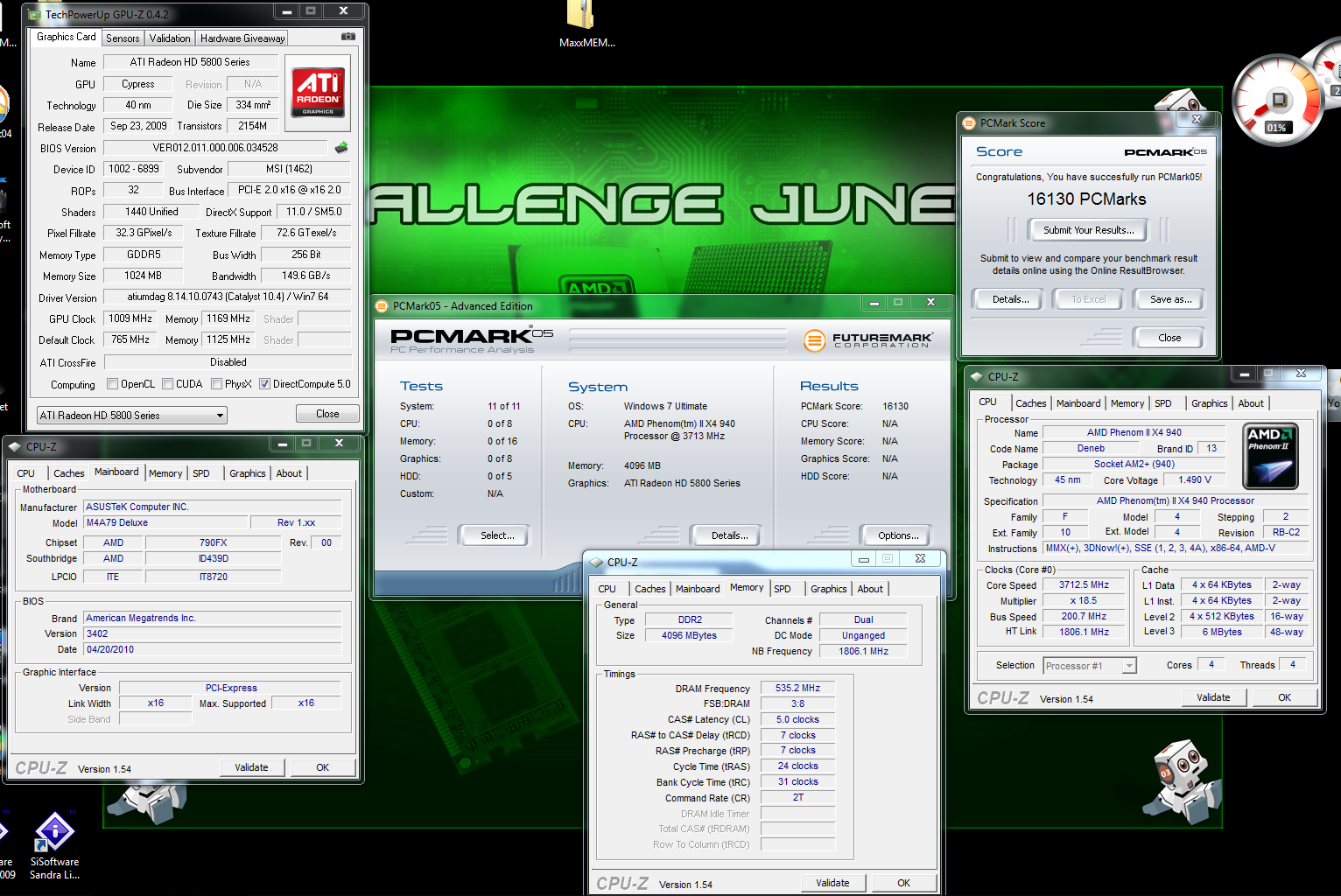Click the Command Rate 2T value
This screenshot has width=1341, height=896.
[797, 798]
